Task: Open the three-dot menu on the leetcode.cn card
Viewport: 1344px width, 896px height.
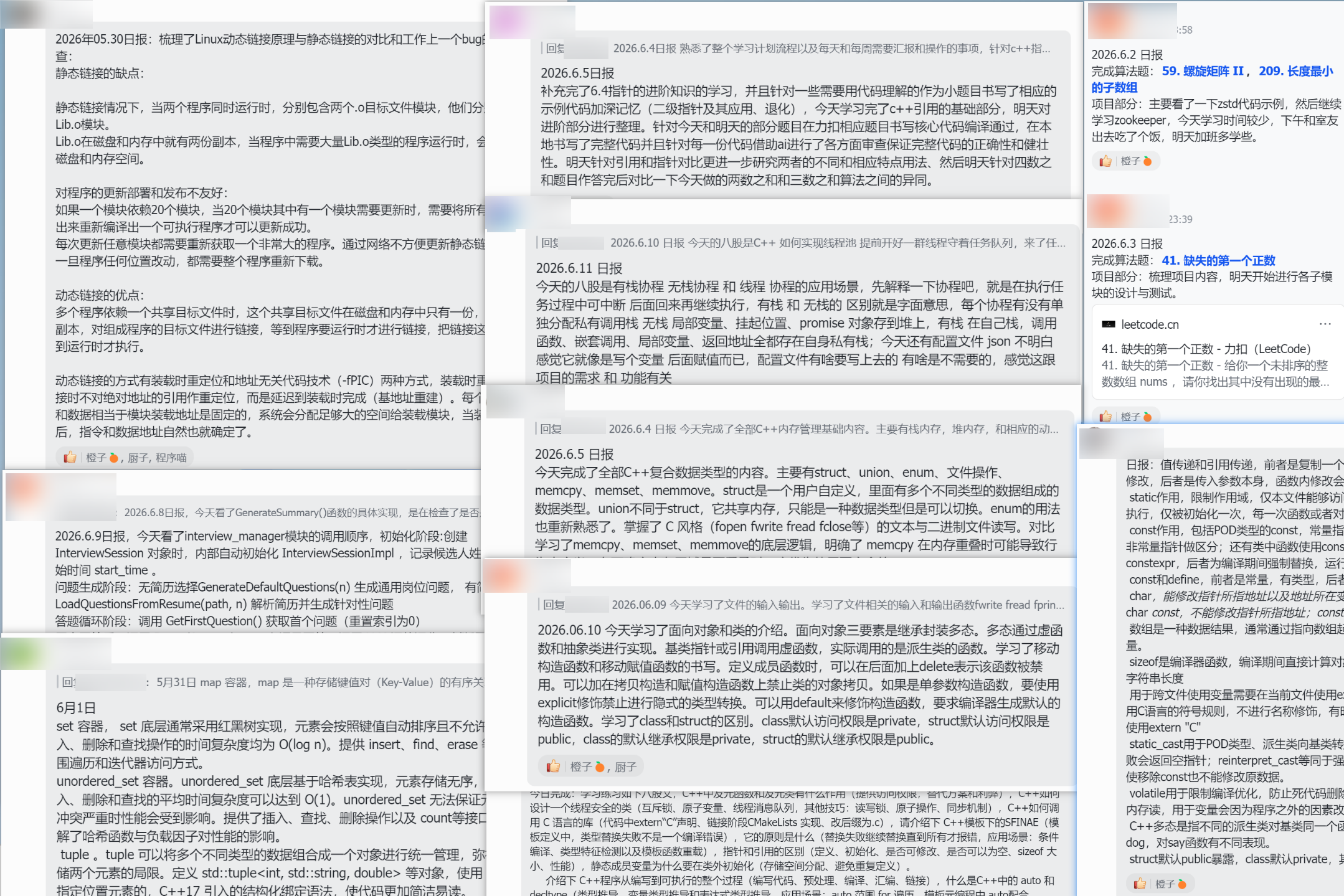Action: (x=1325, y=324)
